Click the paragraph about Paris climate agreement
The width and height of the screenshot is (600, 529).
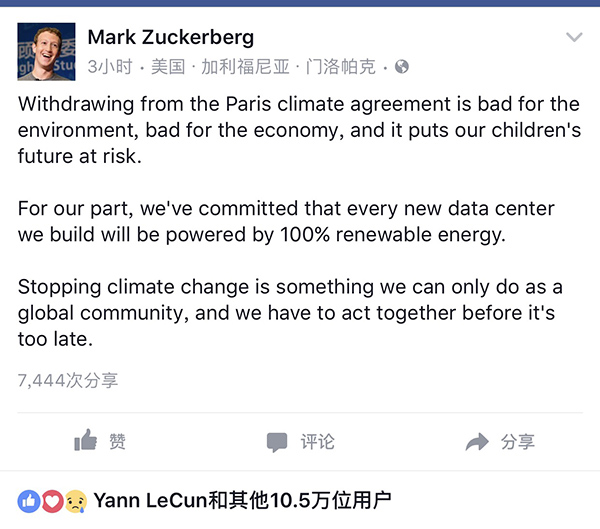click(299, 130)
